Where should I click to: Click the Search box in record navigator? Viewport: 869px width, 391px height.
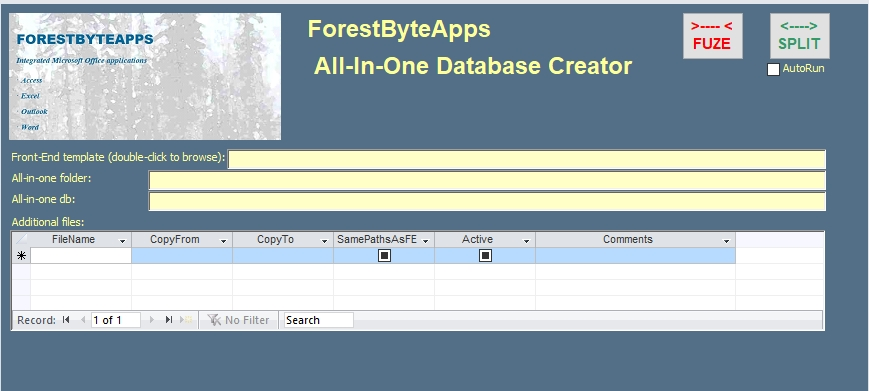[319, 320]
